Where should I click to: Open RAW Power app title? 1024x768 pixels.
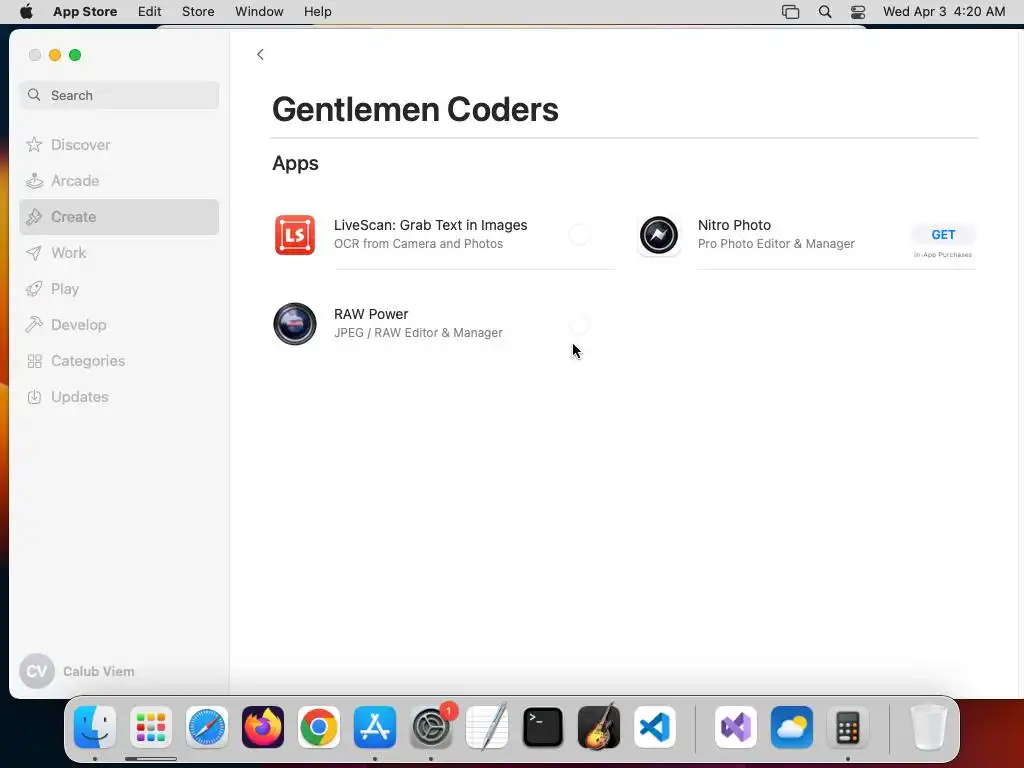[x=371, y=314]
